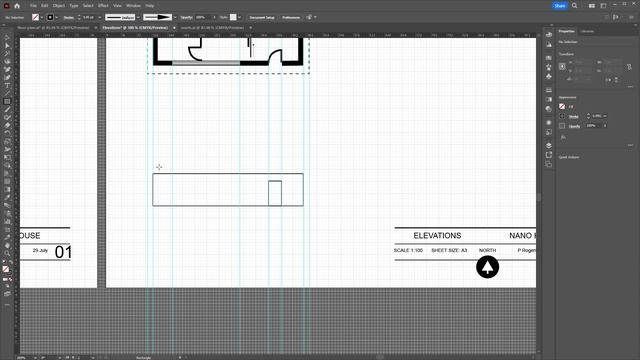Image resolution: width=640 pixels, height=360 pixels.
Task: Click the Stroke label in control bar
Action: [69, 18]
